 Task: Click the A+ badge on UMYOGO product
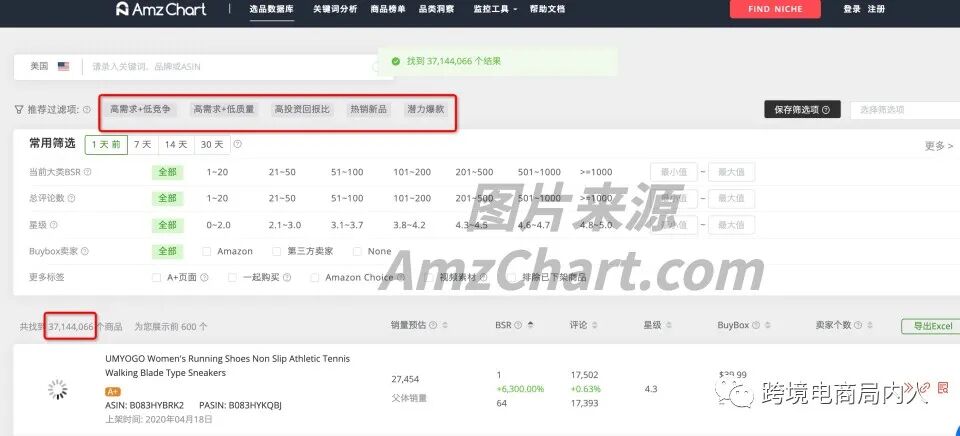[113, 391]
